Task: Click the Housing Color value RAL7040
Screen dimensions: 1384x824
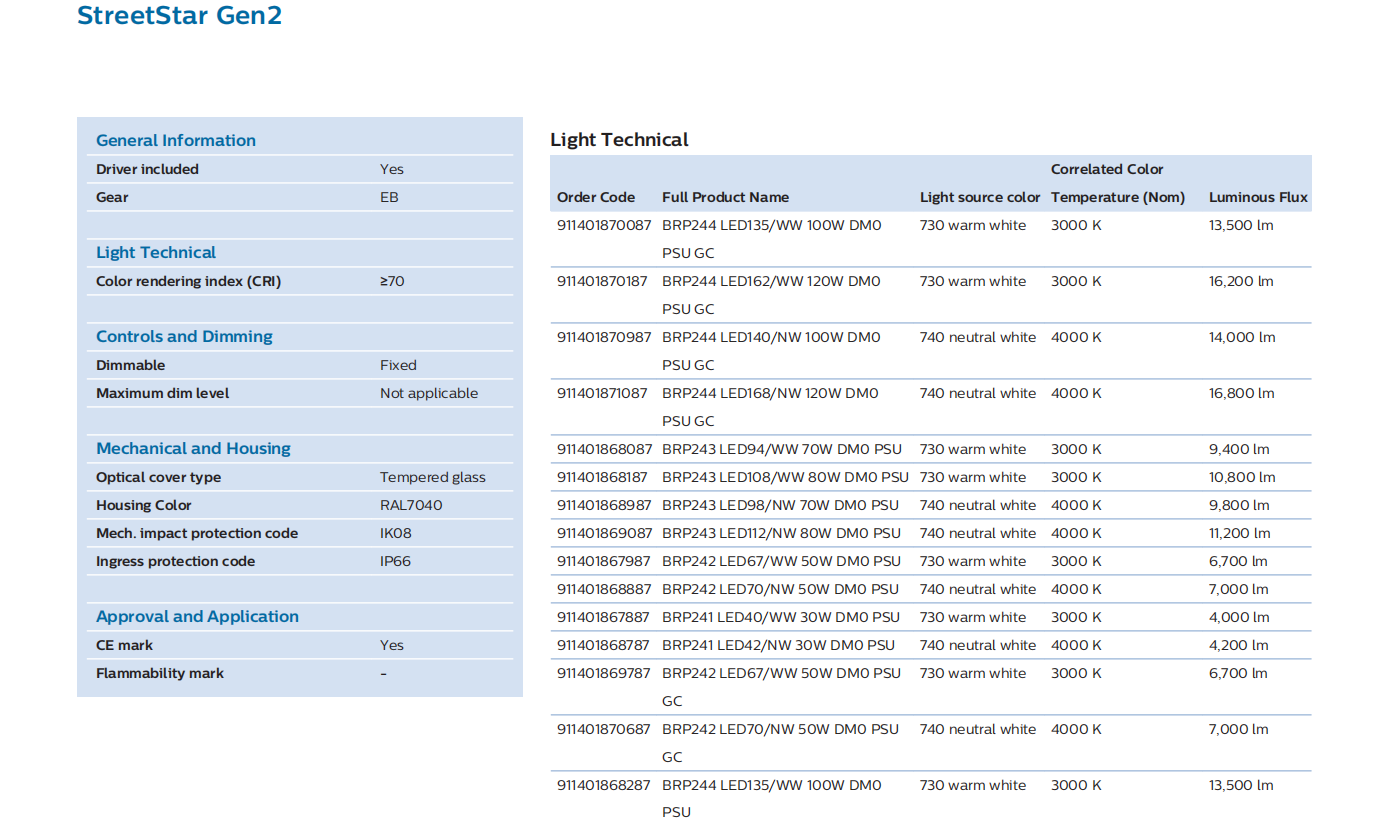Action: tap(411, 505)
